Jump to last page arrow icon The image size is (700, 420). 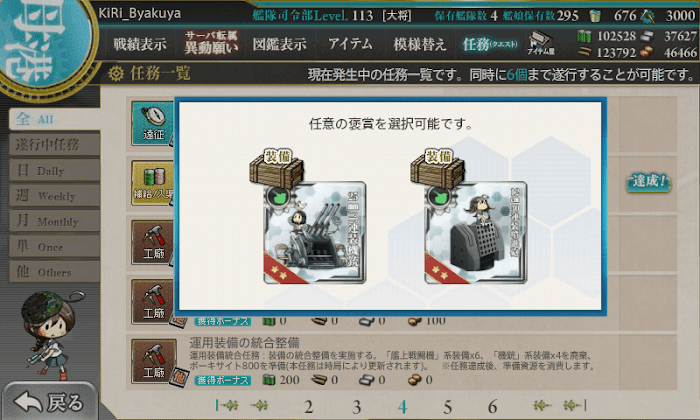coord(575,405)
